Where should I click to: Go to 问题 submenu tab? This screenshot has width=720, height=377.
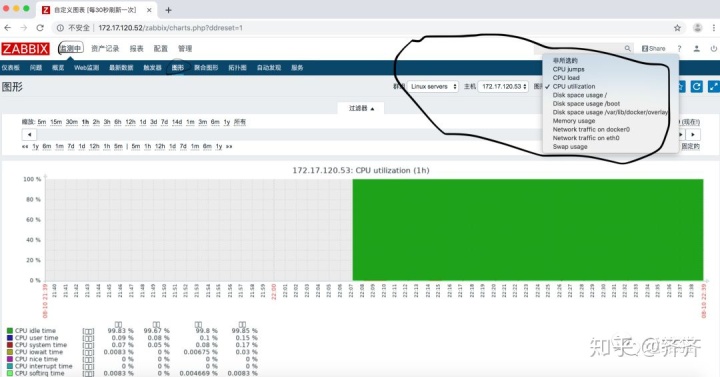click(36, 68)
